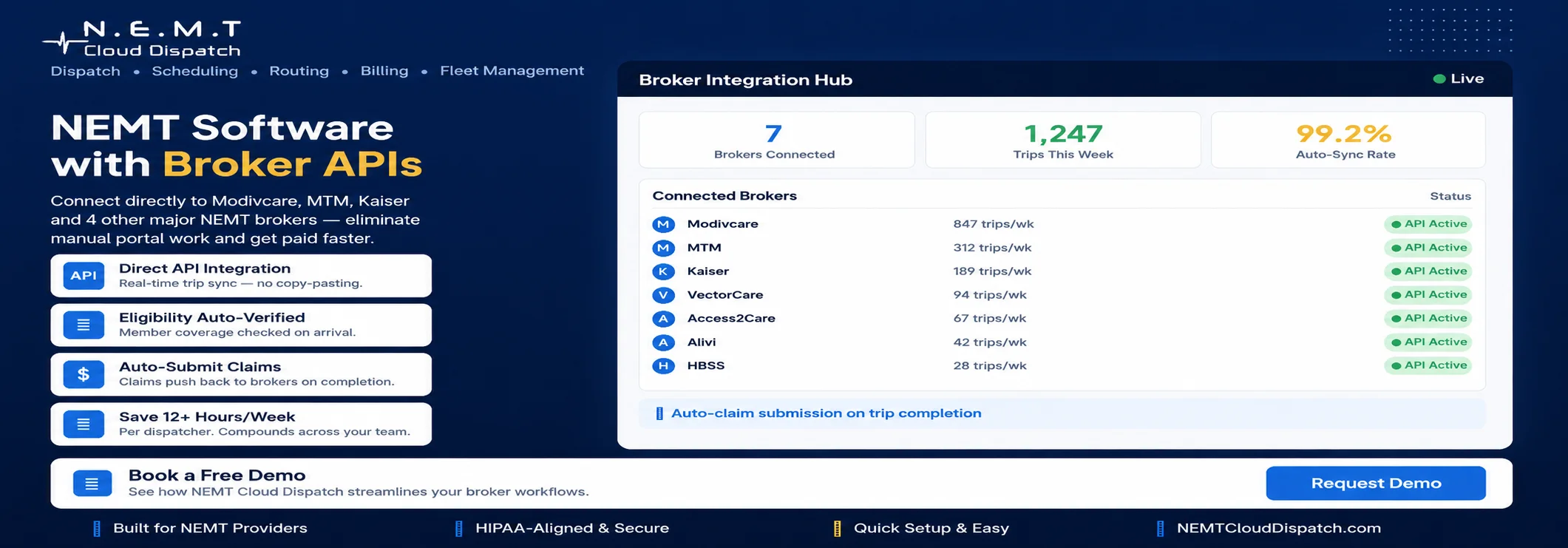This screenshot has height=548, width=1568.
Task: Click the 67 trips/wk value
Action: coord(990,319)
